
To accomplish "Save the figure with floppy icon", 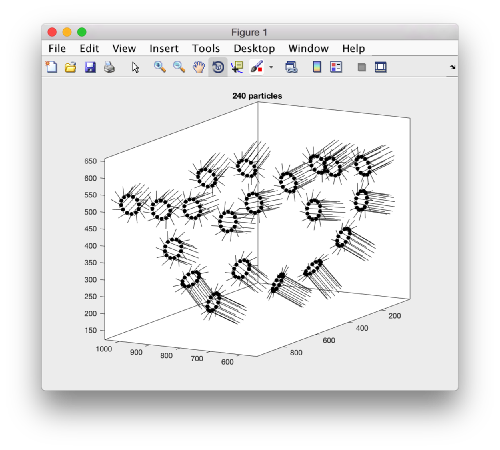I will 90,67.
